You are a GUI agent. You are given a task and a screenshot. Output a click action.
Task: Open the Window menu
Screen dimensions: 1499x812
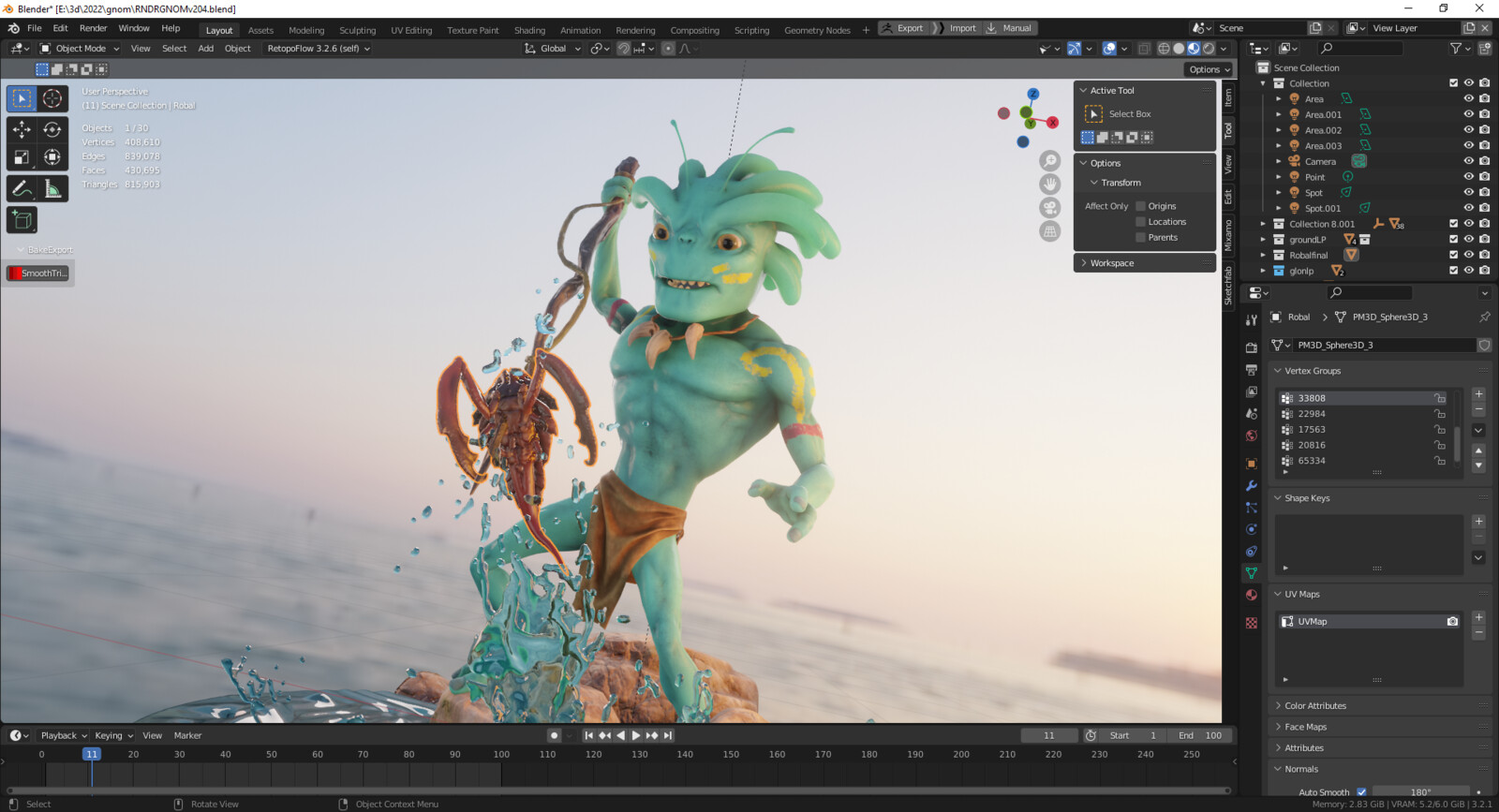[x=134, y=28]
